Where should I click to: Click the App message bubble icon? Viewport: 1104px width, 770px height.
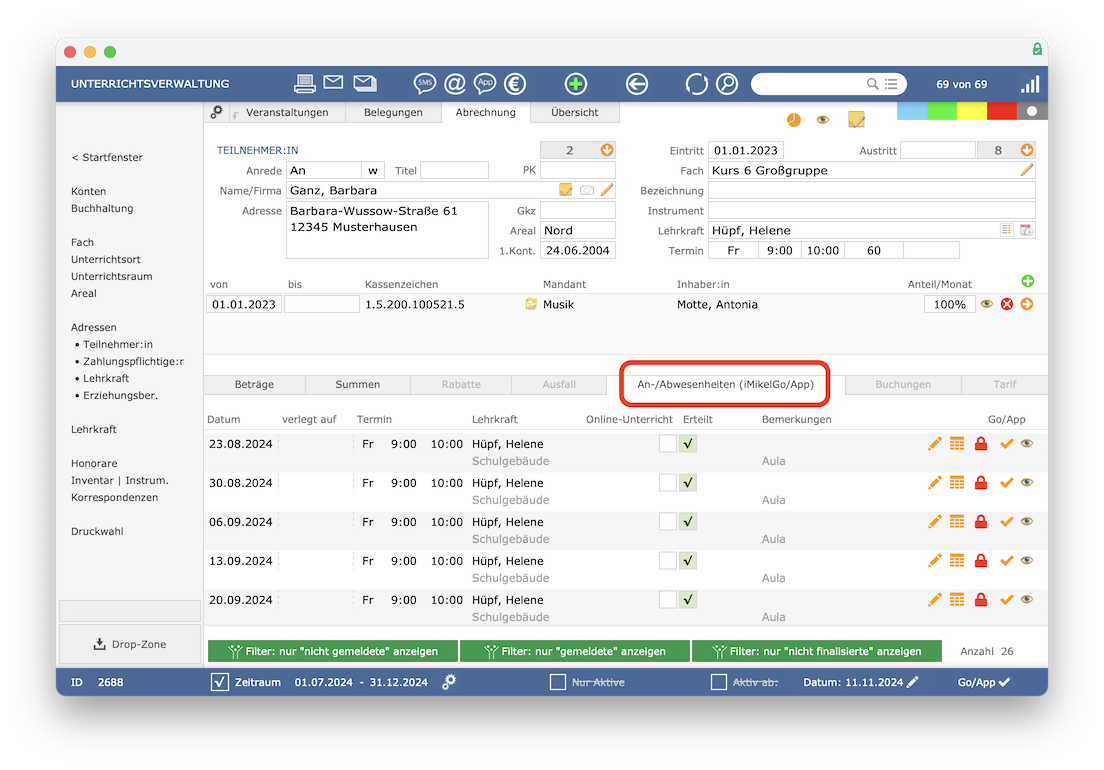click(485, 84)
